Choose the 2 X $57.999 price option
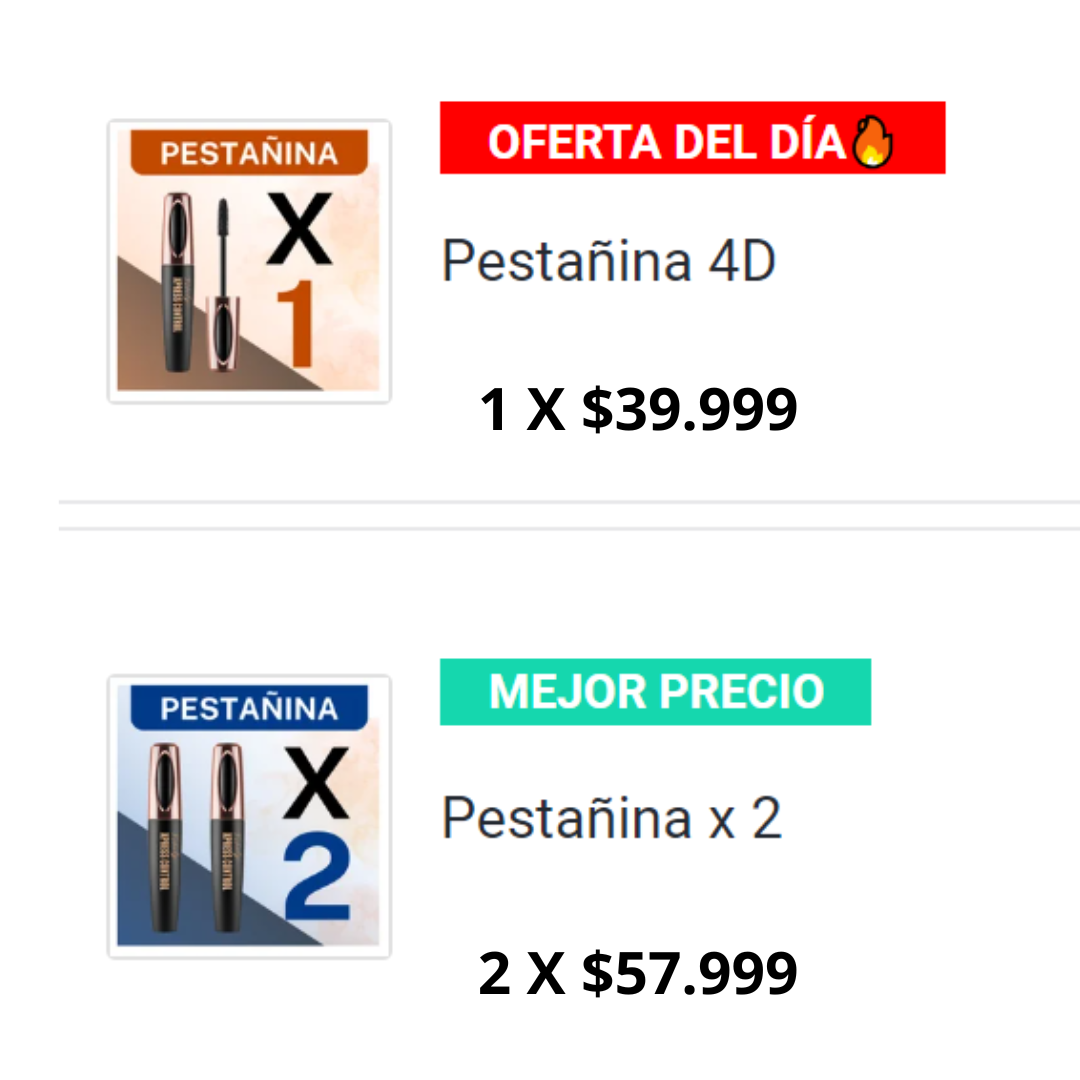The width and height of the screenshot is (1080, 1080). pos(638,973)
